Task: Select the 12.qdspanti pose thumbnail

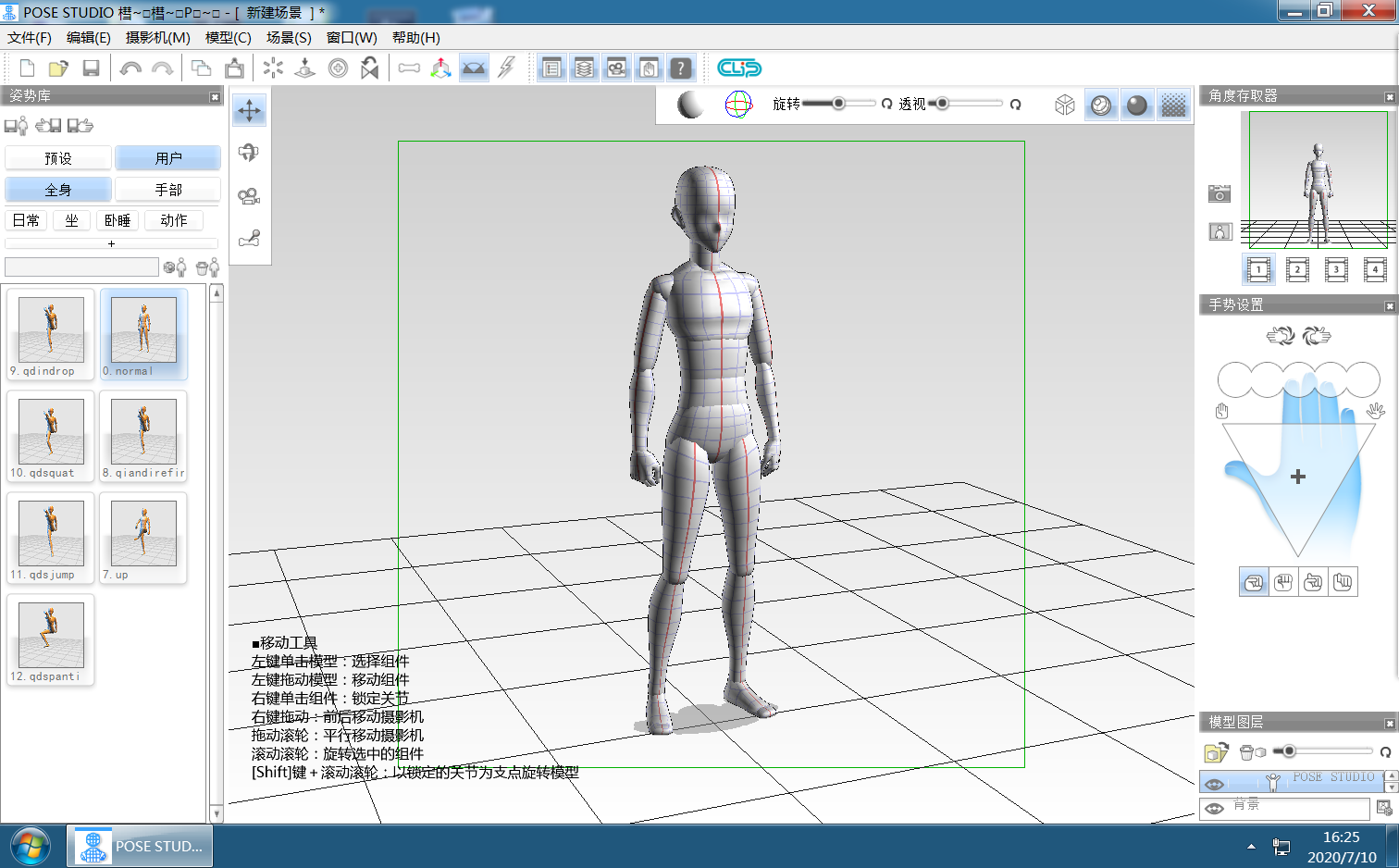Action: click(x=51, y=639)
